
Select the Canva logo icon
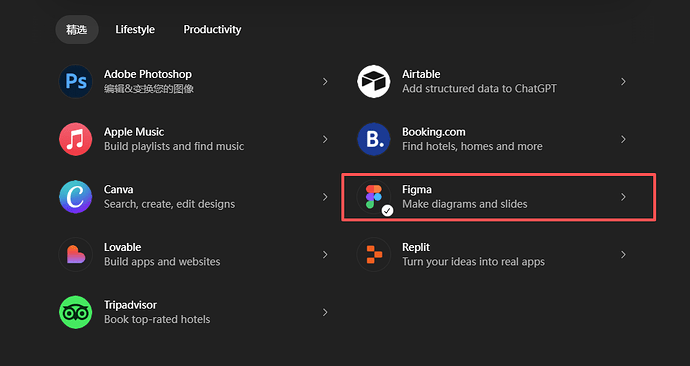click(76, 197)
